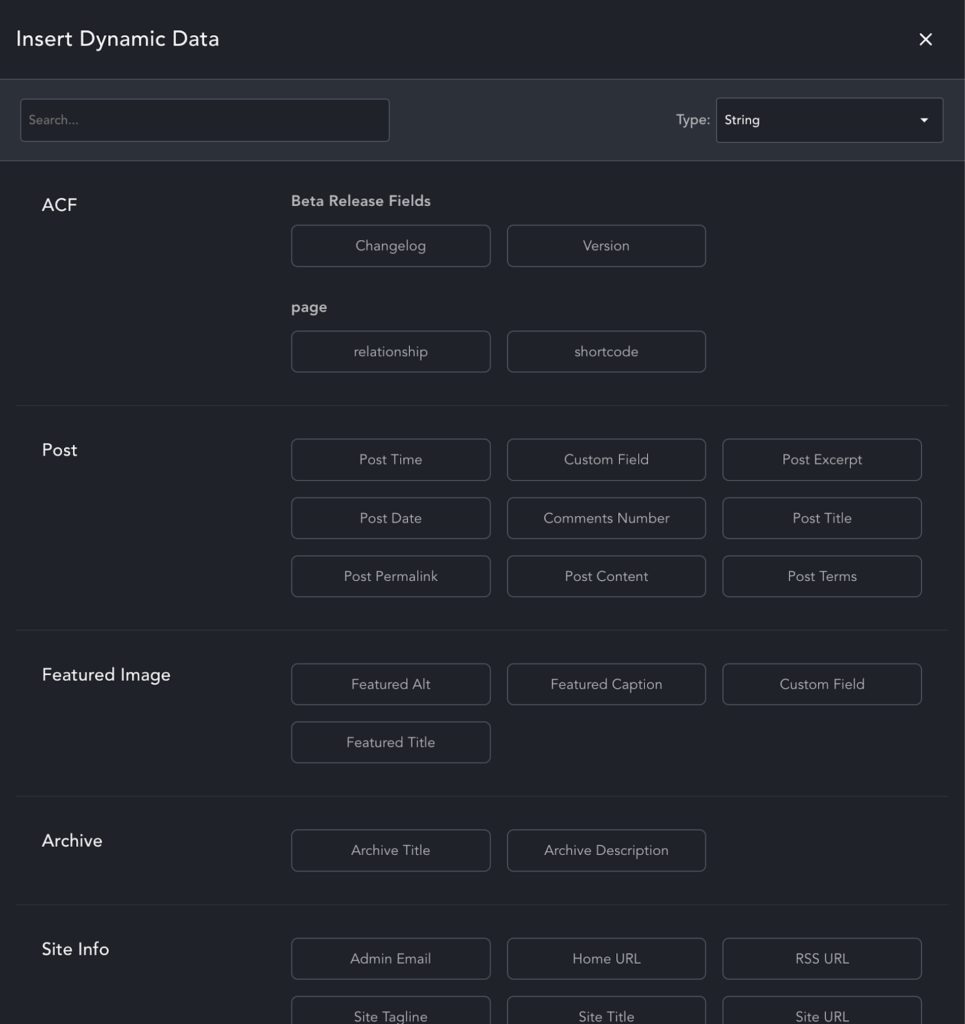Select the relationship field under page
The width and height of the screenshot is (965, 1024).
[x=390, y=351]
